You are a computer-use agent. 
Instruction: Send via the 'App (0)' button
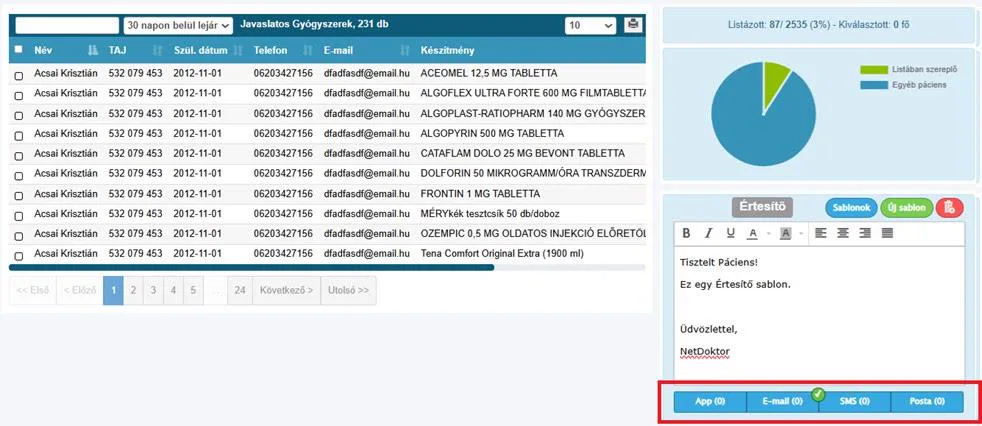point(710,402)
